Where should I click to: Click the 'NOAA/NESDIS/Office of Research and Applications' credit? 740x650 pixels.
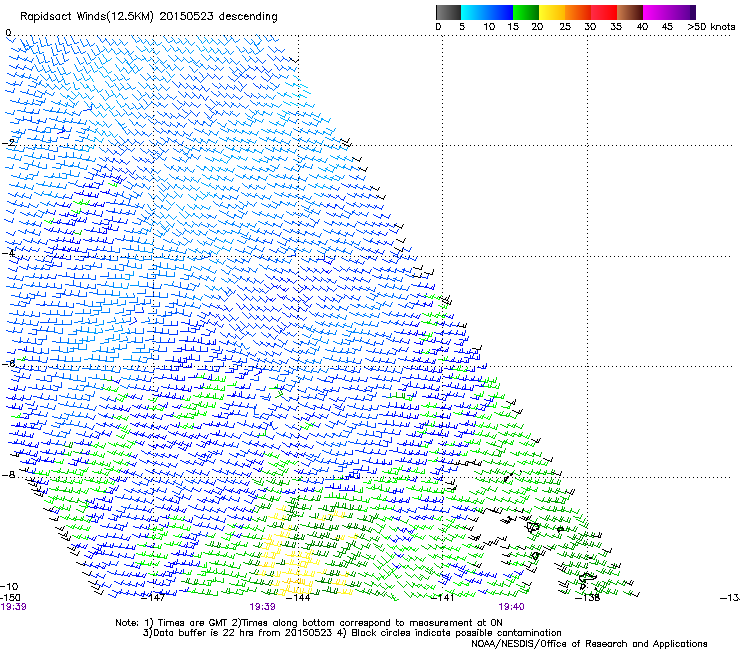pyautogui.click(x=589, y=644)
